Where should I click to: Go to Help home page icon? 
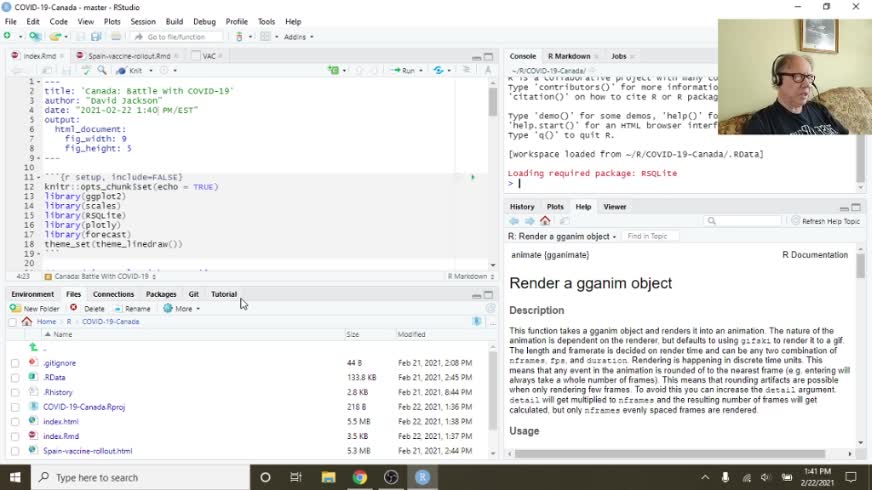coord(545,221)
